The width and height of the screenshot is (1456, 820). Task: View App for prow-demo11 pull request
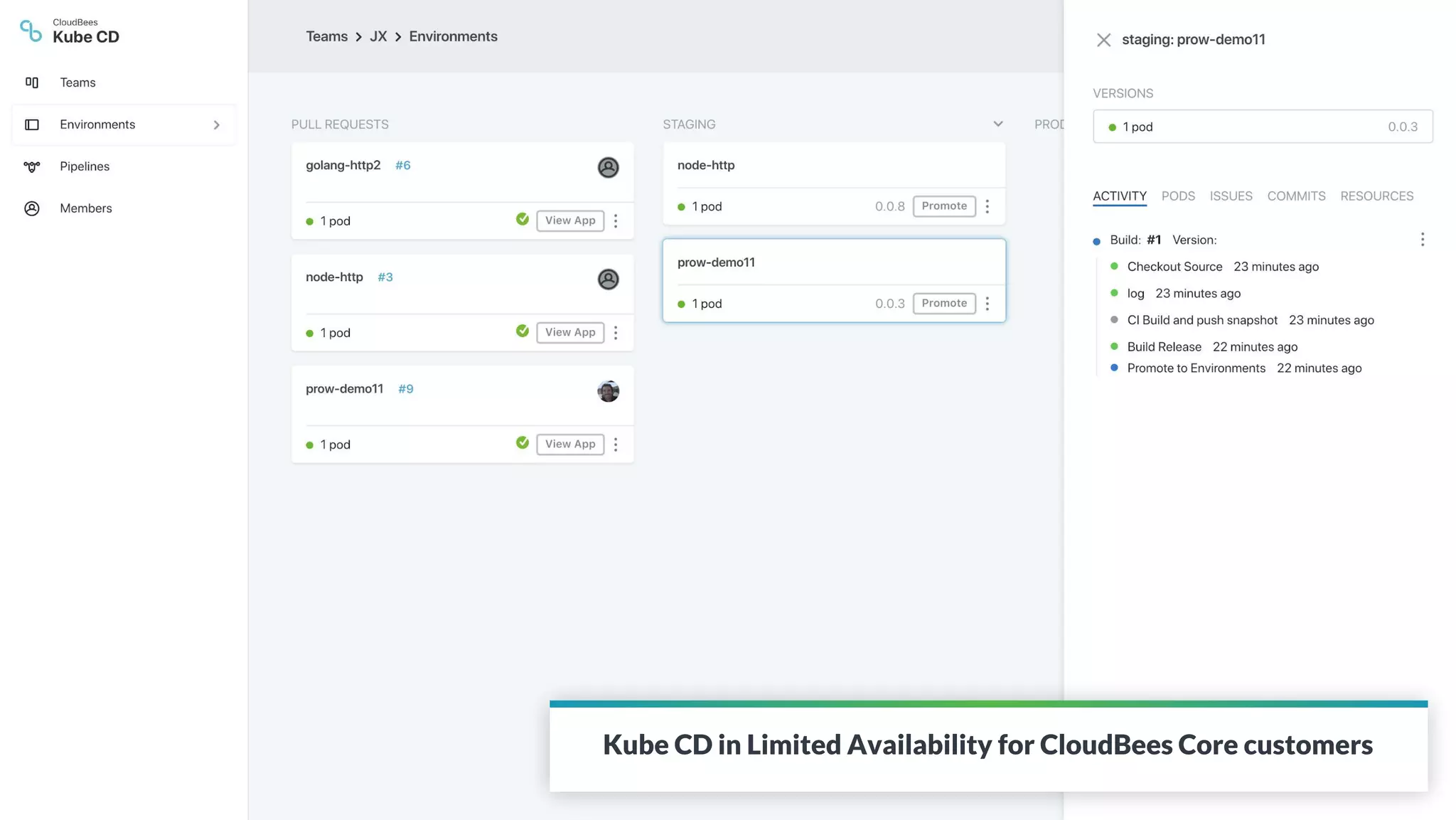[x=570, y=444]
